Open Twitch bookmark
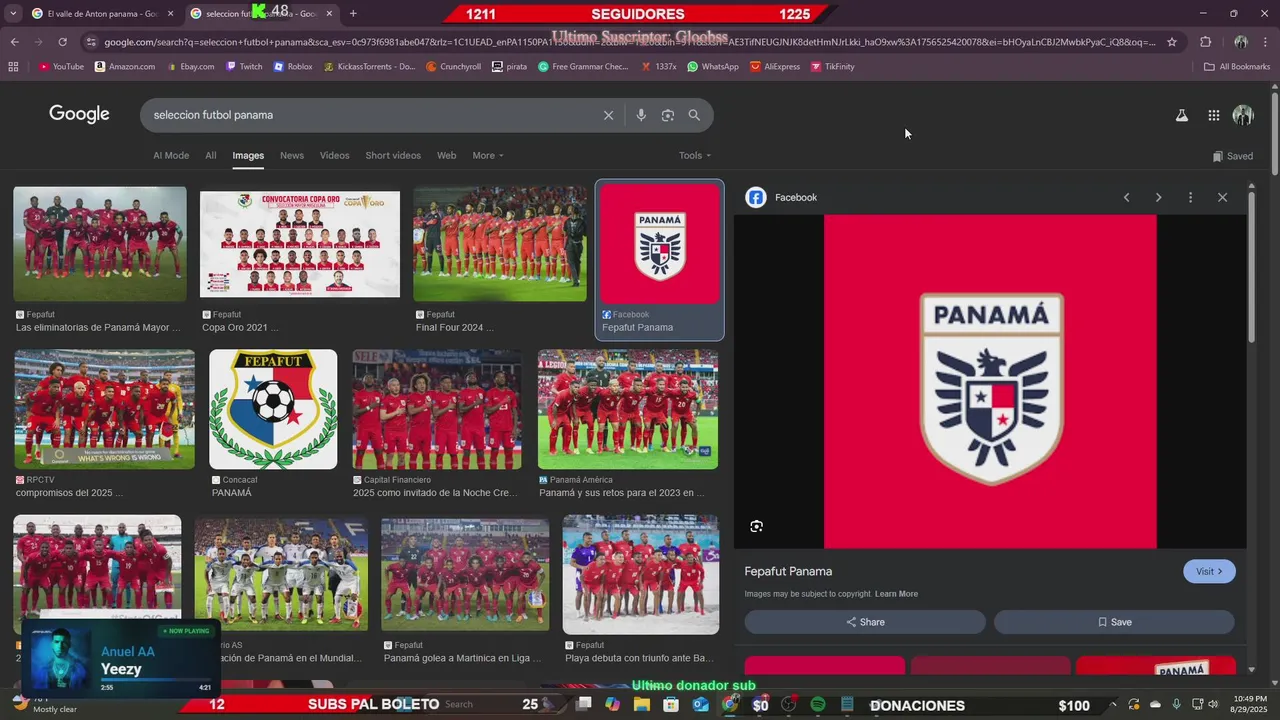Image resolution: width=1280 pixels, height=720 pixels. [244, 67]
